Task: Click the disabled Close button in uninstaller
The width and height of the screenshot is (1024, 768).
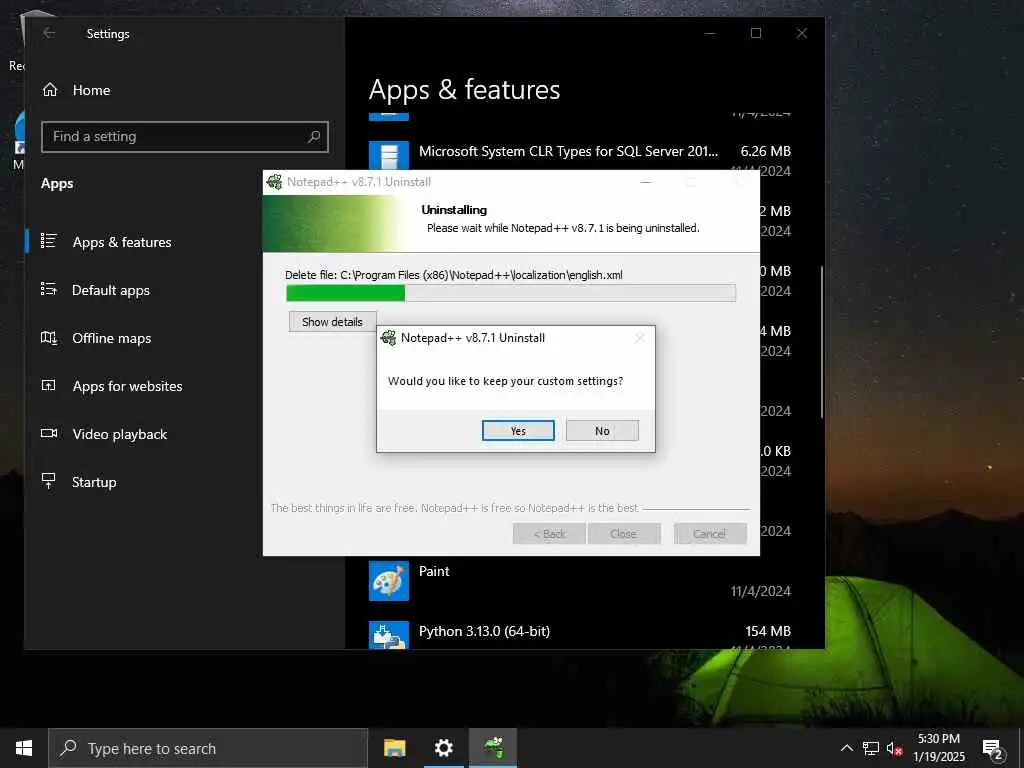Action: (x=624, y=534)
